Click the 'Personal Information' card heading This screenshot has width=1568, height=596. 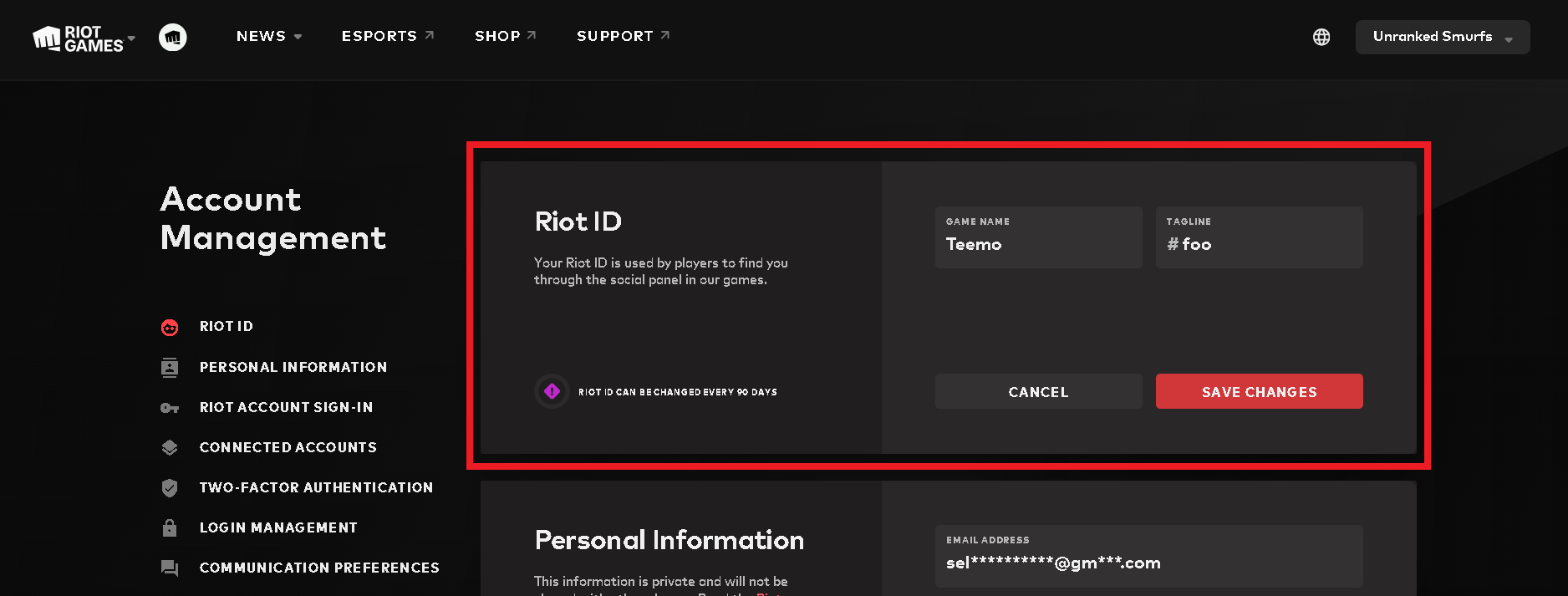pyautogui.click(x=669, y=540)
